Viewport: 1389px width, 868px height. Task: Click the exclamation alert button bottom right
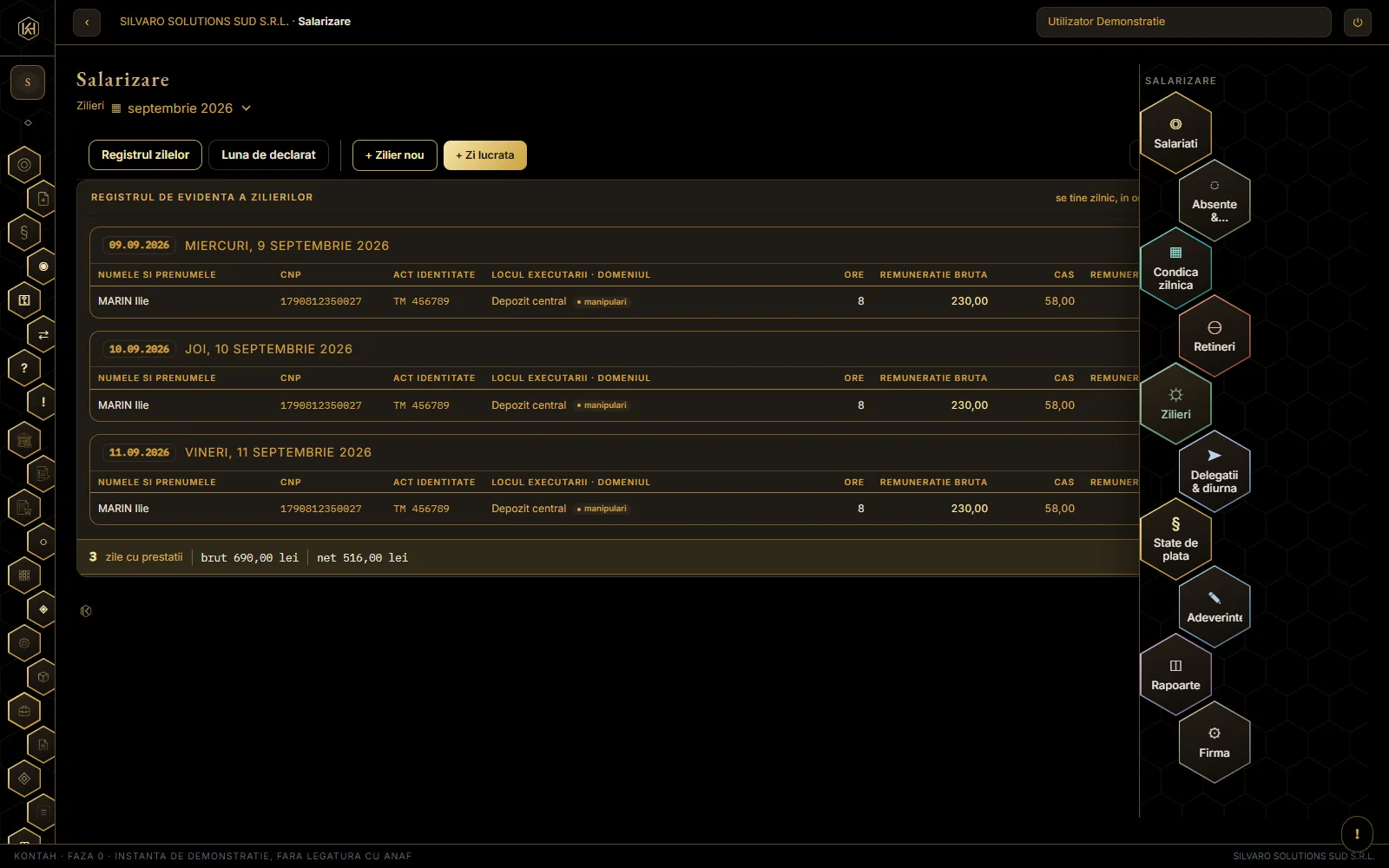click(1357, 834)
